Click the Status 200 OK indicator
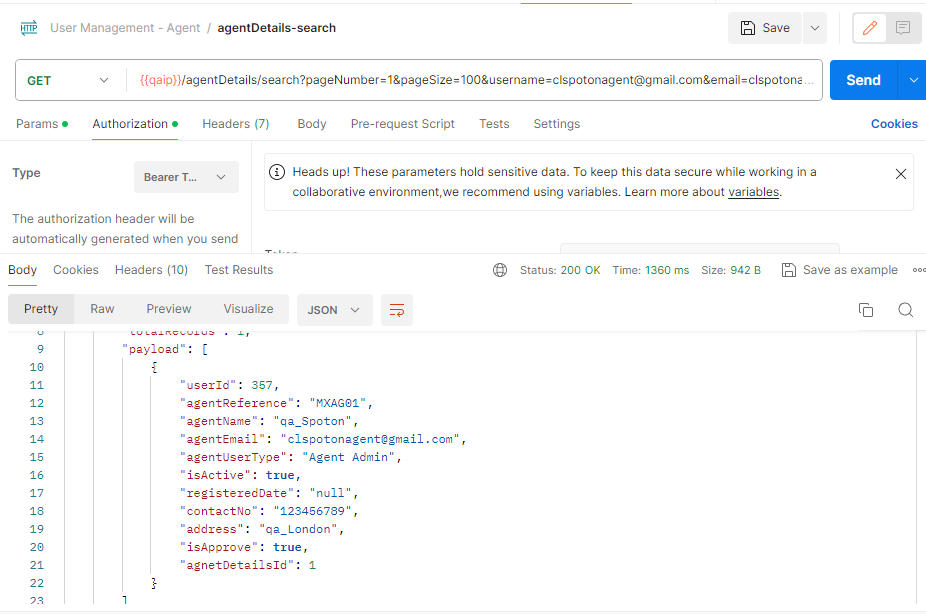 [x=560, y=270]
